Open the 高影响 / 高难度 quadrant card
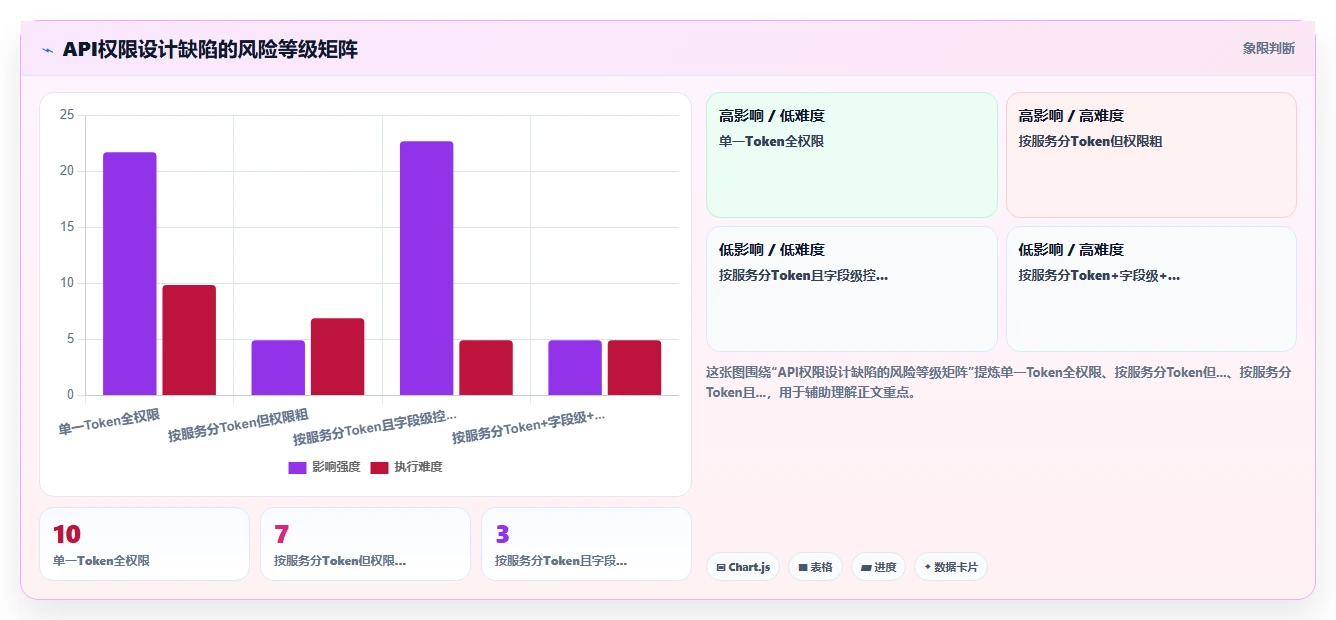Screen dimensions: 1336x620 [1151, 155]
